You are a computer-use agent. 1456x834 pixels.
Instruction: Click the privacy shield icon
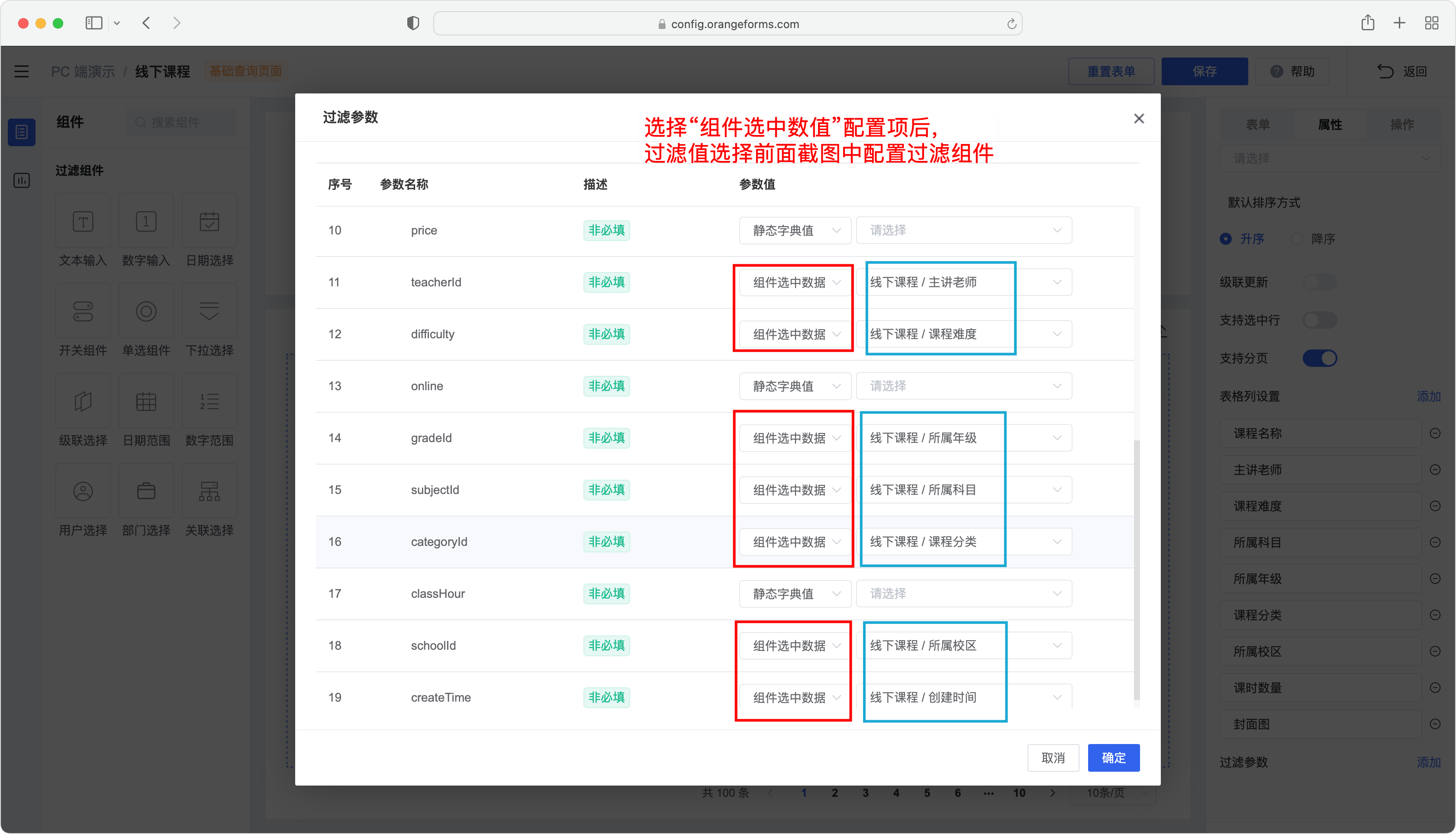click(413, 23)
